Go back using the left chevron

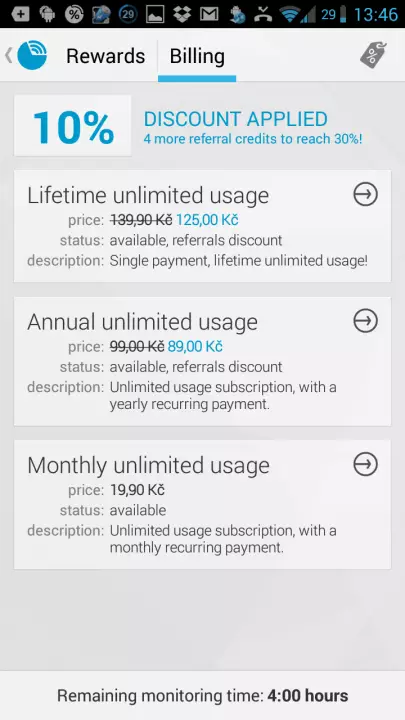point(8,55)
